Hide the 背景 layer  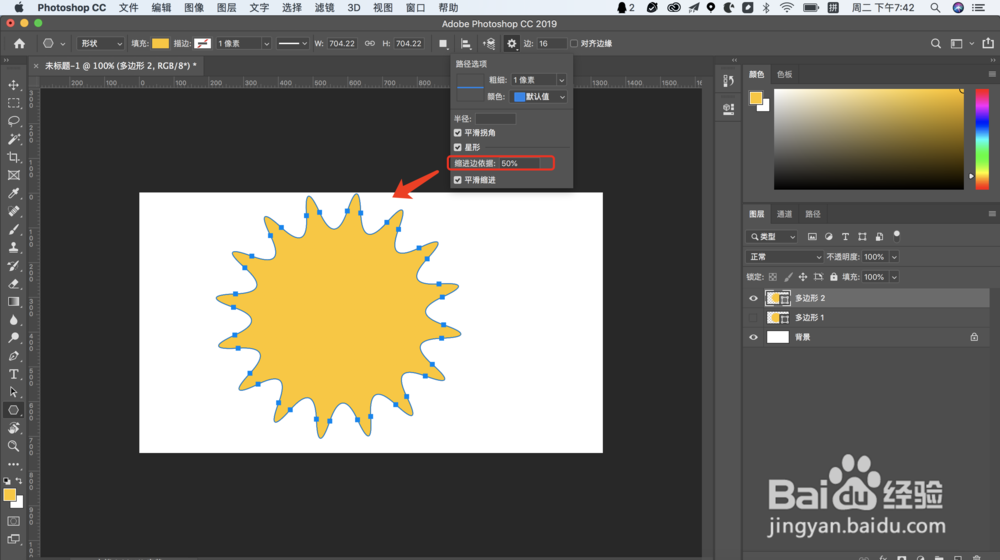pos(753,337)
